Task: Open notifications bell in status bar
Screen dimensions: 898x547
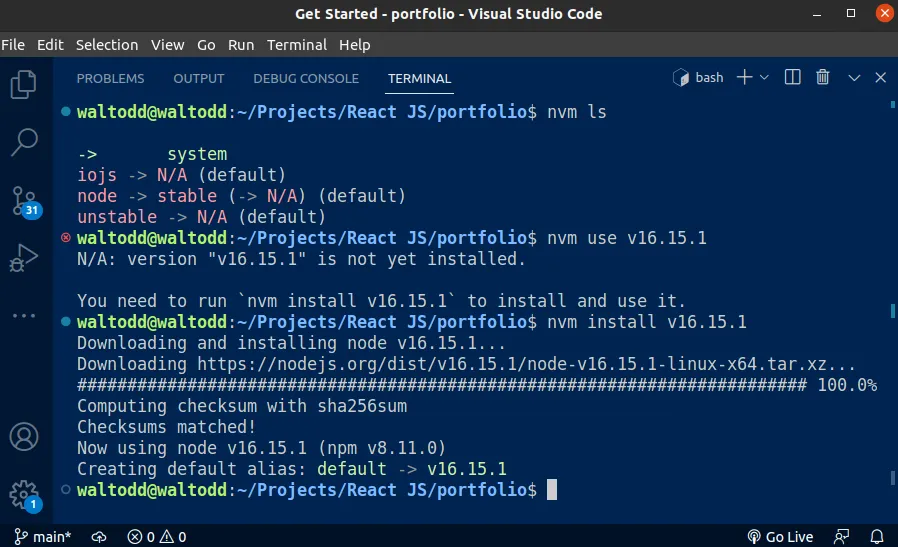Action: click(878, 537)
